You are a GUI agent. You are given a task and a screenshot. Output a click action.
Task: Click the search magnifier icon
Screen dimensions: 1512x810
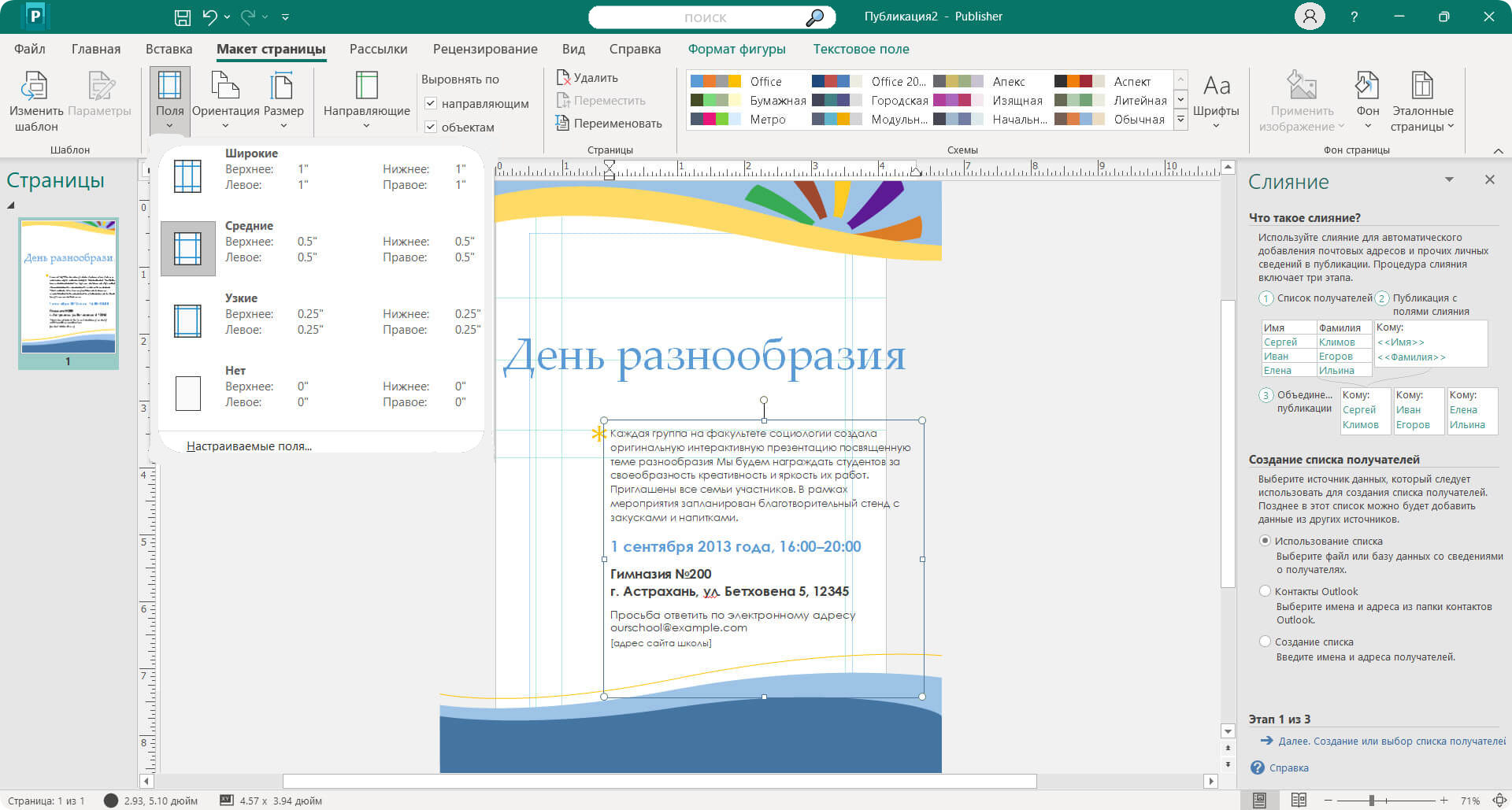815,17
